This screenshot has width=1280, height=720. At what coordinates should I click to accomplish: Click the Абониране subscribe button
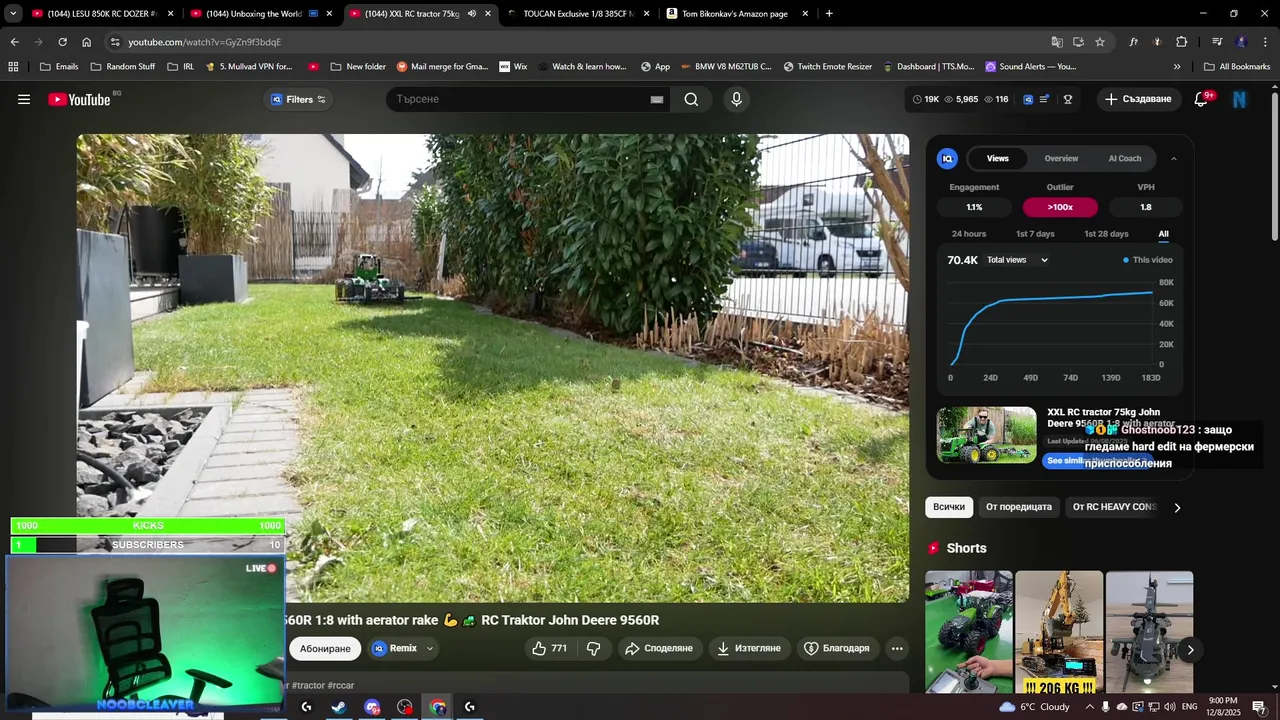(x=325, y=648)
